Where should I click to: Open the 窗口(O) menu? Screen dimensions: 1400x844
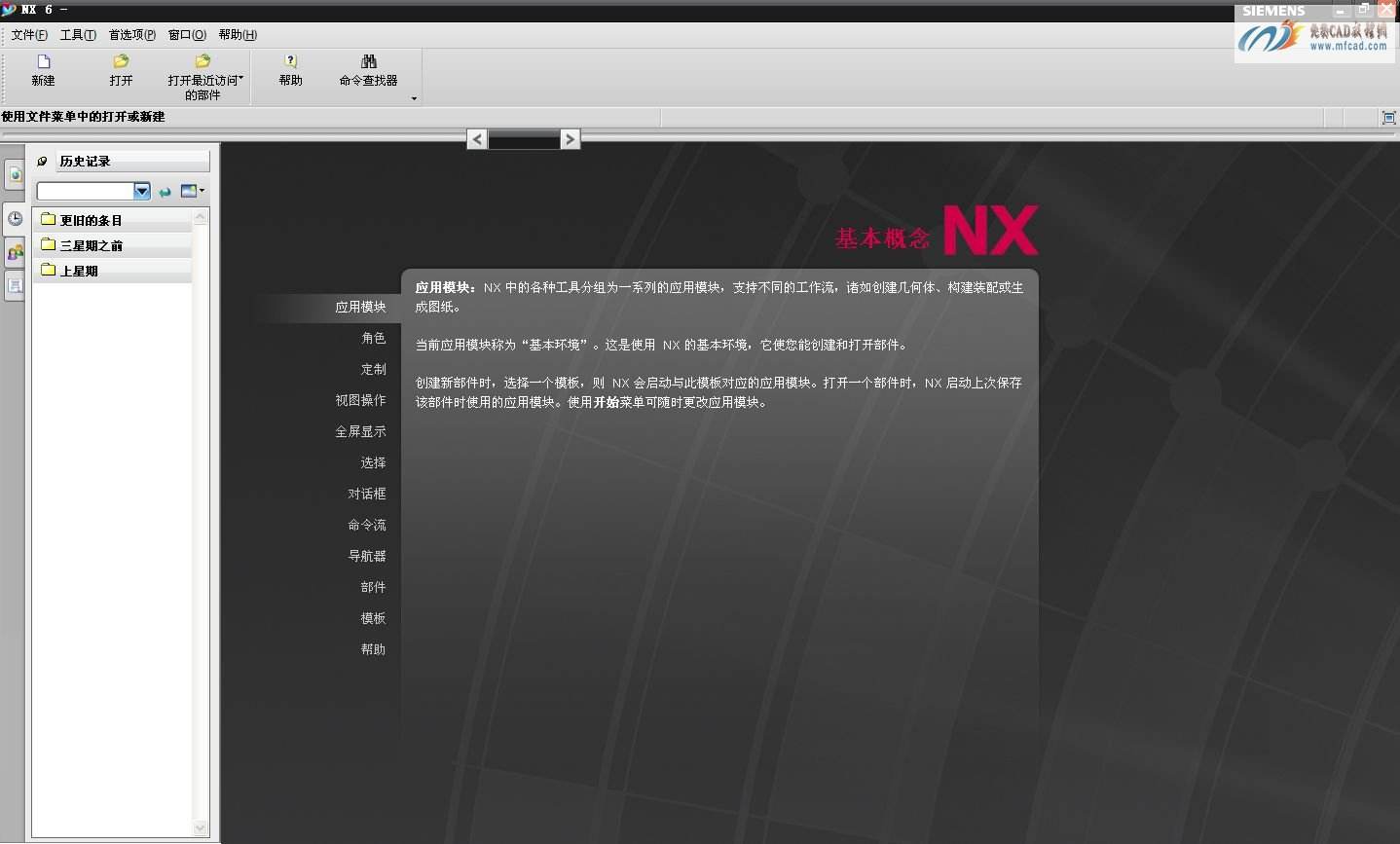pos(187,34)
